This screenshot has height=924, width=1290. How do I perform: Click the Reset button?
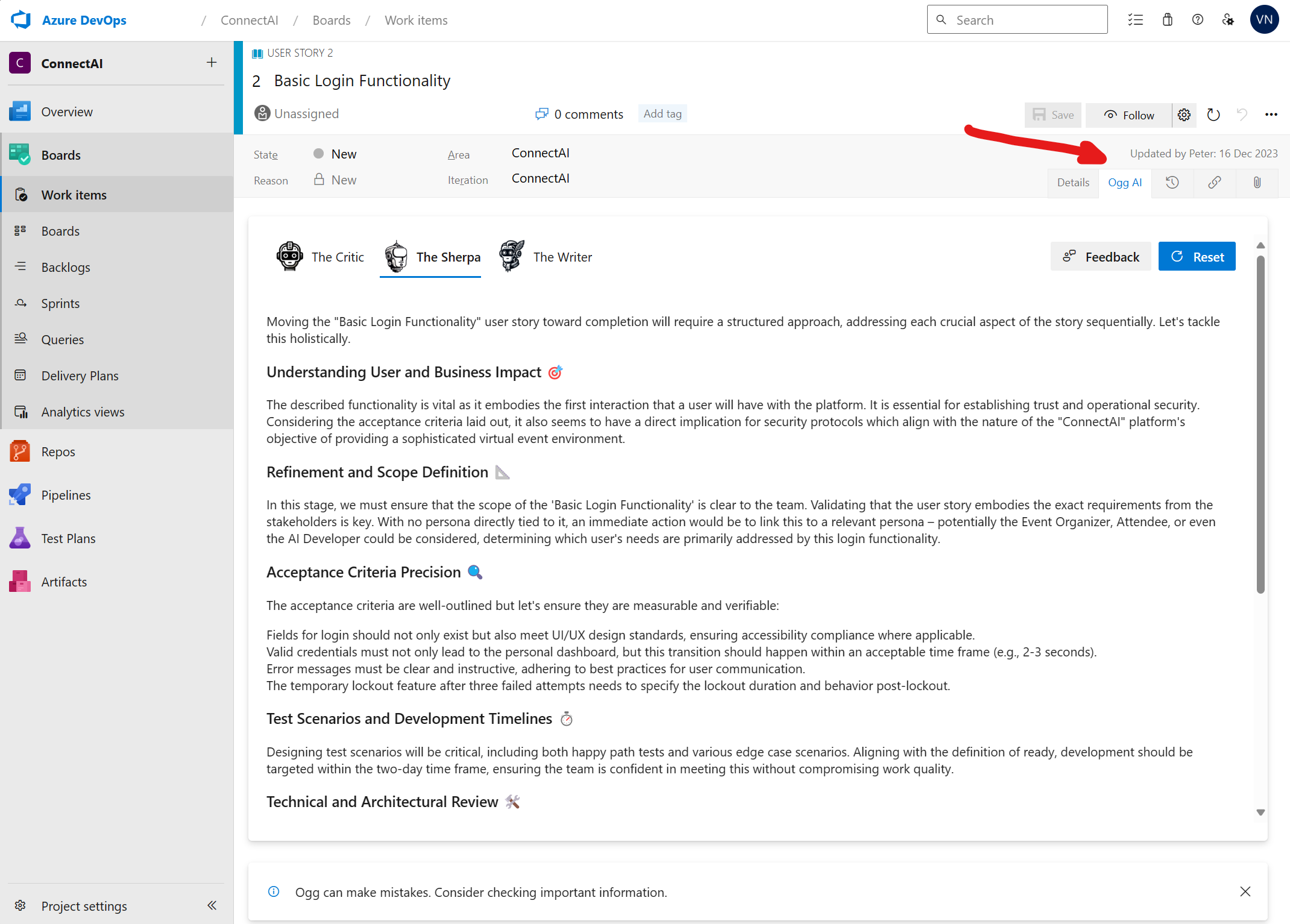1197,256
